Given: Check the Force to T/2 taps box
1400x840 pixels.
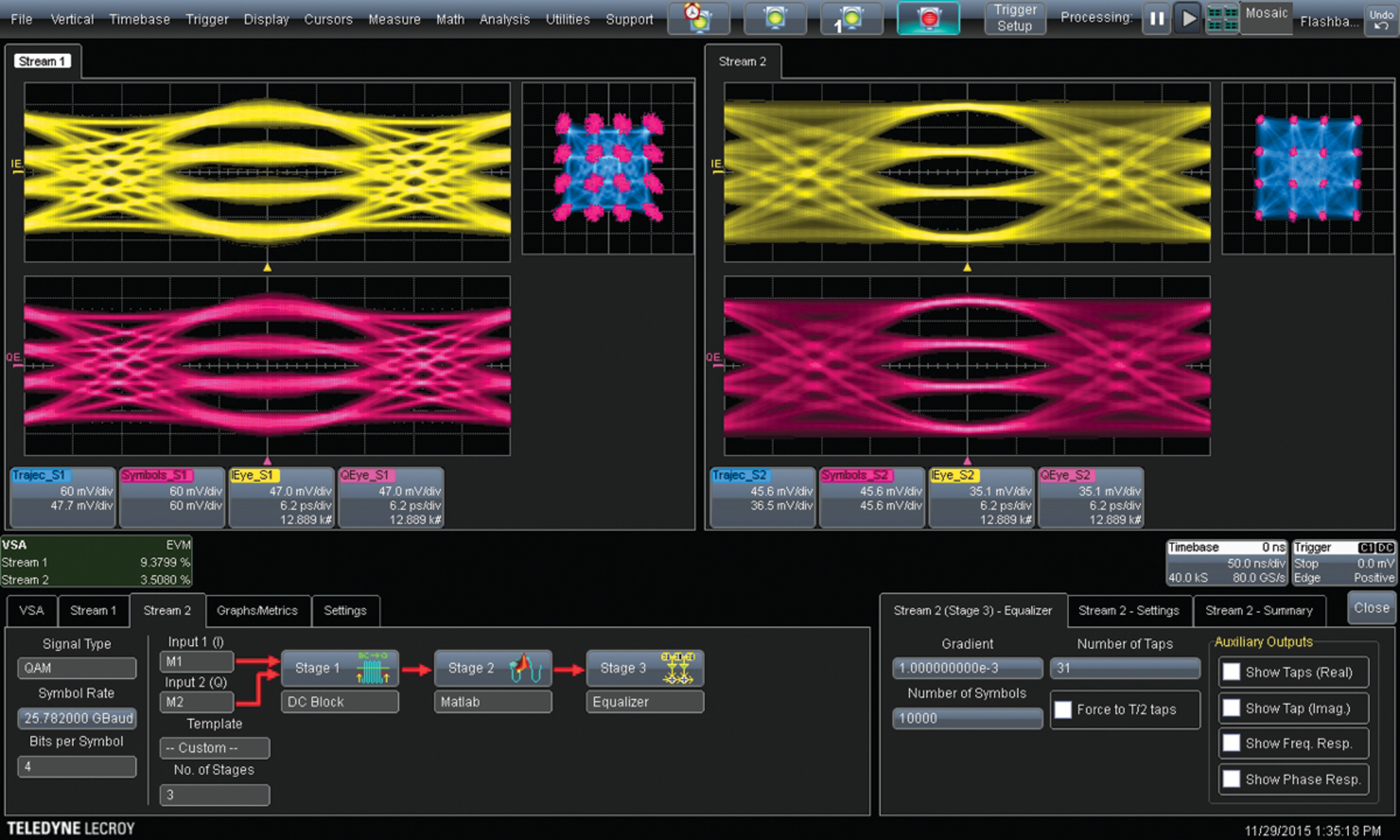Looking at the screenshot, I should coord(1063,709).
